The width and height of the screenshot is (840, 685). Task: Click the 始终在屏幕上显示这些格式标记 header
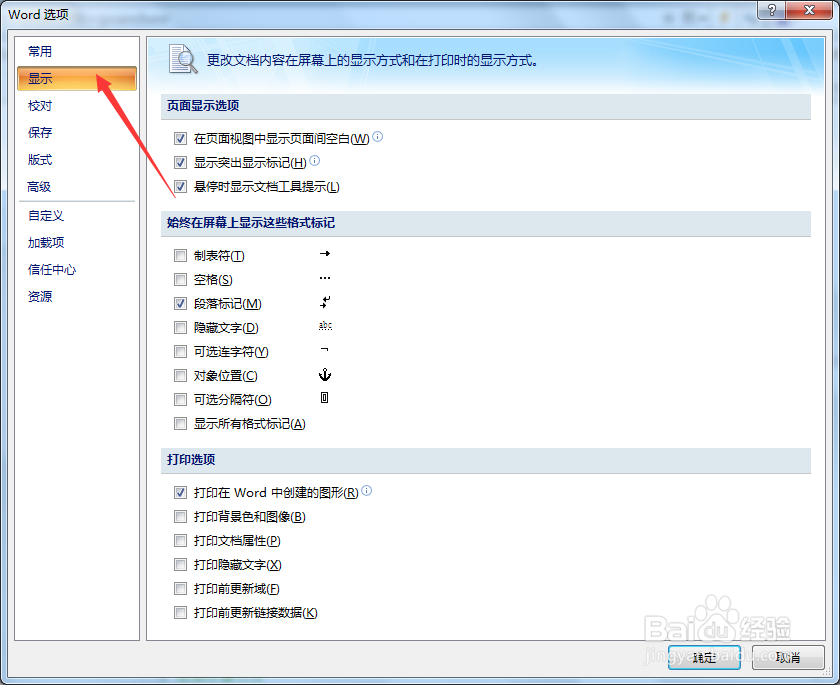(485, 223)
